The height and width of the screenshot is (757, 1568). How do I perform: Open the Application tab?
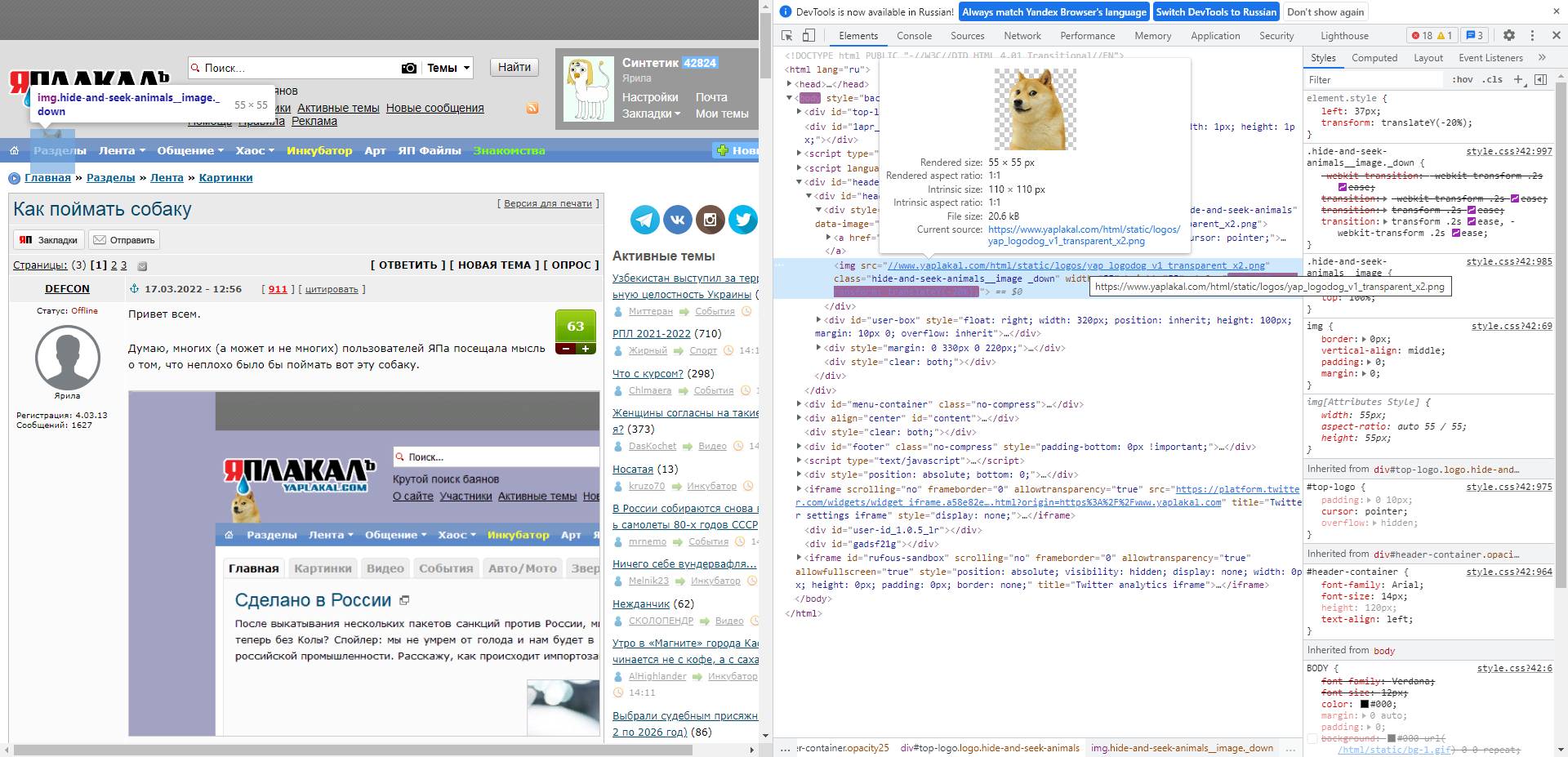[1215, 36]
